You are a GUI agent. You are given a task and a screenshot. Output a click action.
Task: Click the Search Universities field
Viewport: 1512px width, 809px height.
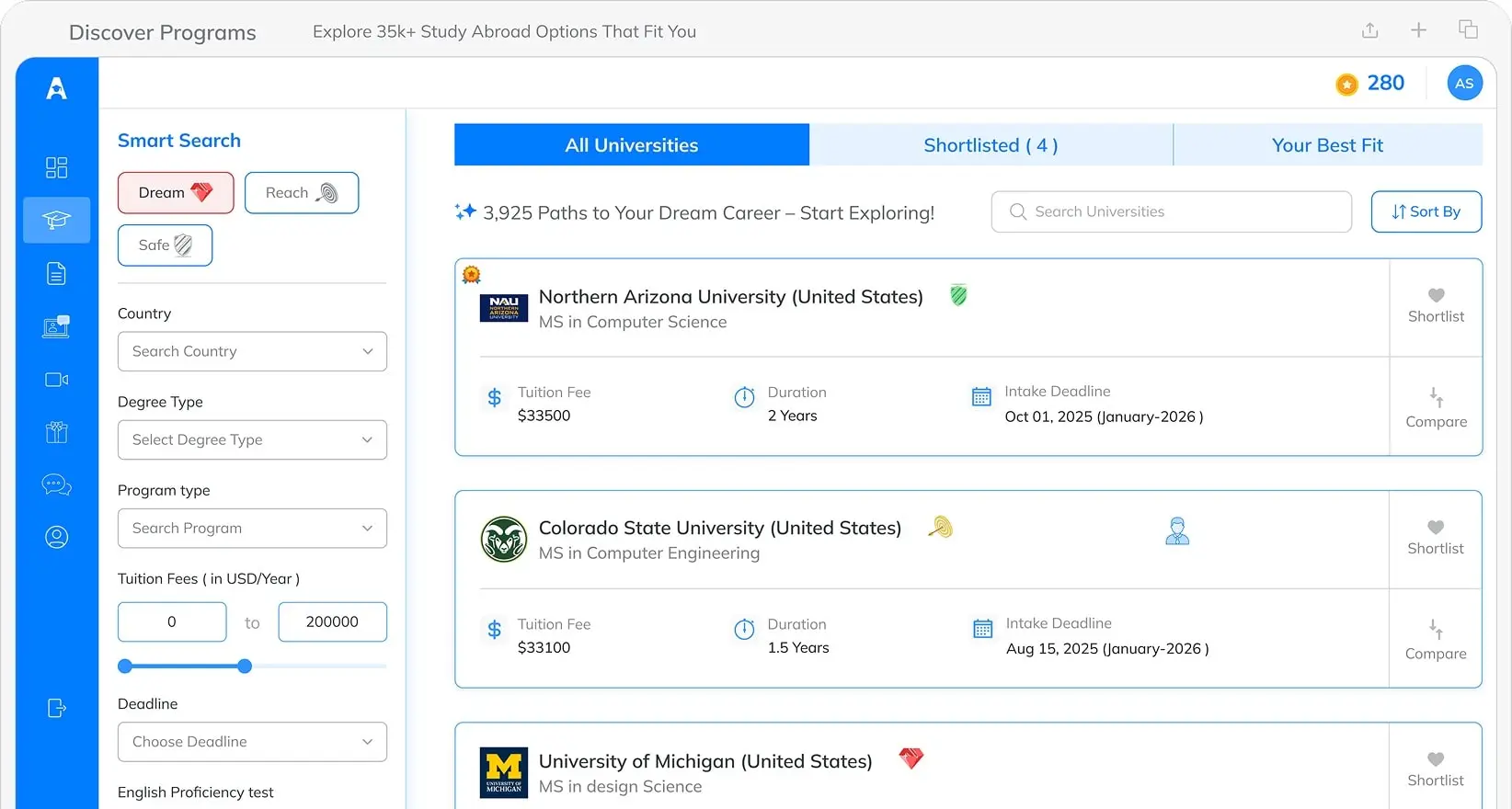(x=1171, y=211)
